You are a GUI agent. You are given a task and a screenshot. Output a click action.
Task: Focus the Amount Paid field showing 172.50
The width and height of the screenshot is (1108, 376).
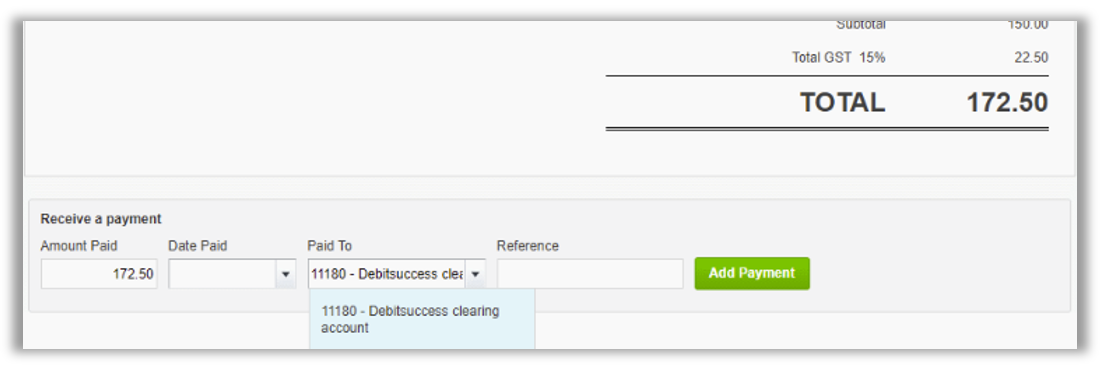[99, 274]
